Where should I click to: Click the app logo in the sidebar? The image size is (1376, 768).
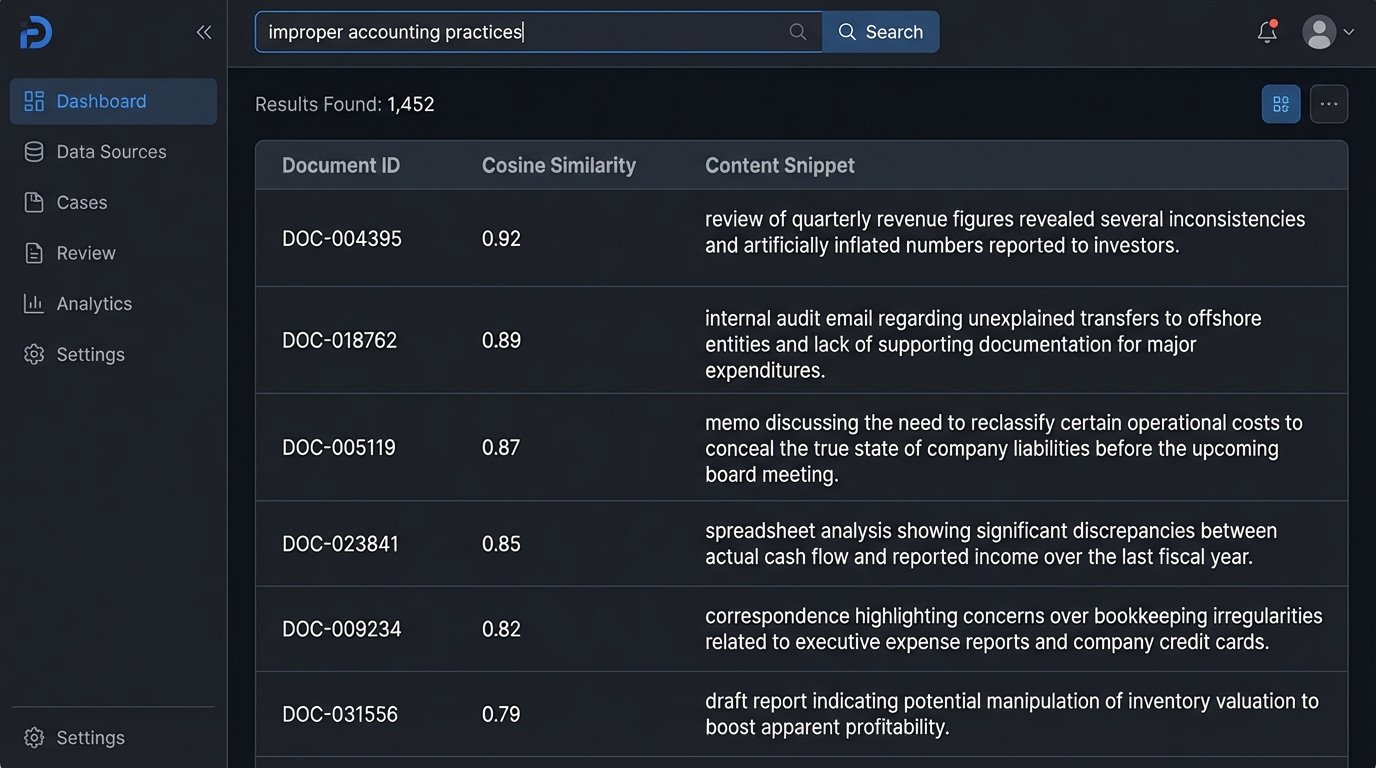36,32
